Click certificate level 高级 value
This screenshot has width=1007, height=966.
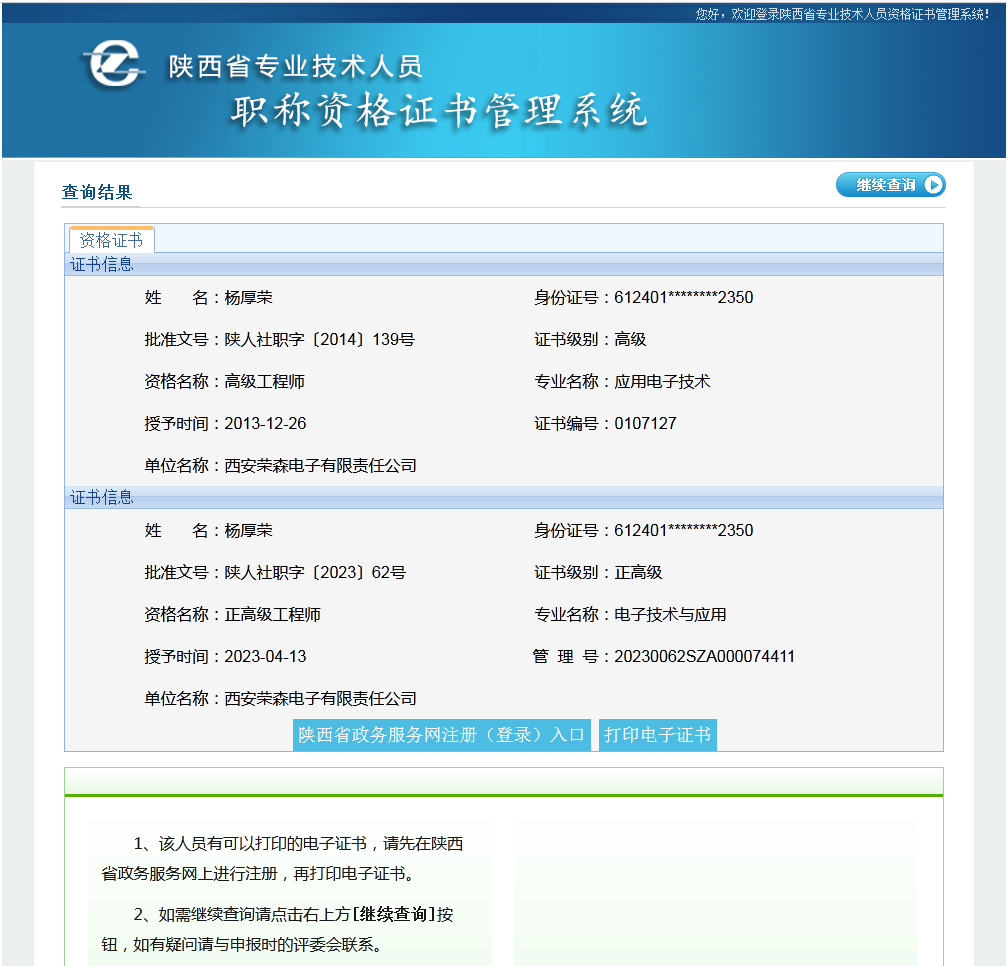tap(630, 339)
